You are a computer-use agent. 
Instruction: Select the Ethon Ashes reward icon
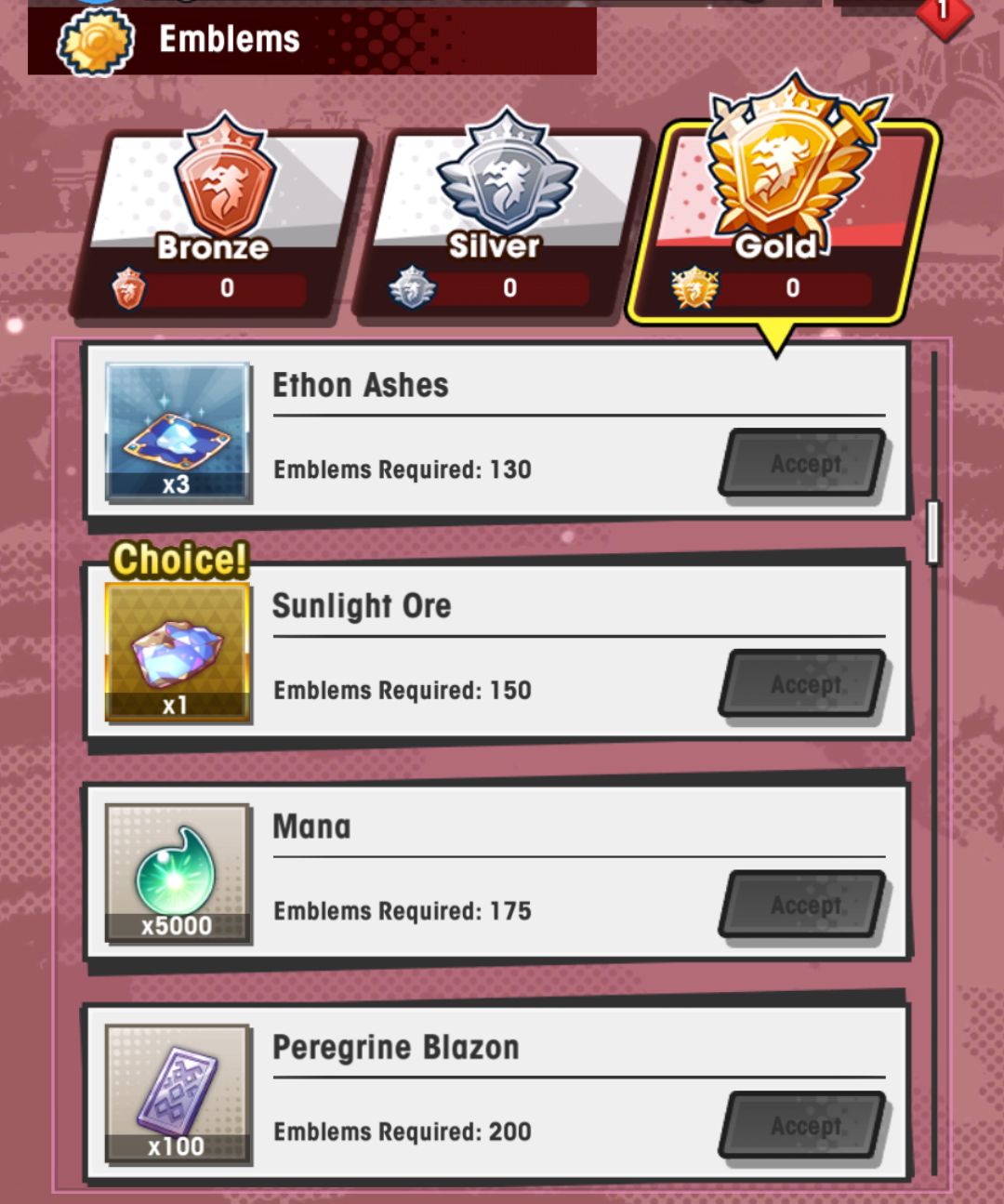177,432
